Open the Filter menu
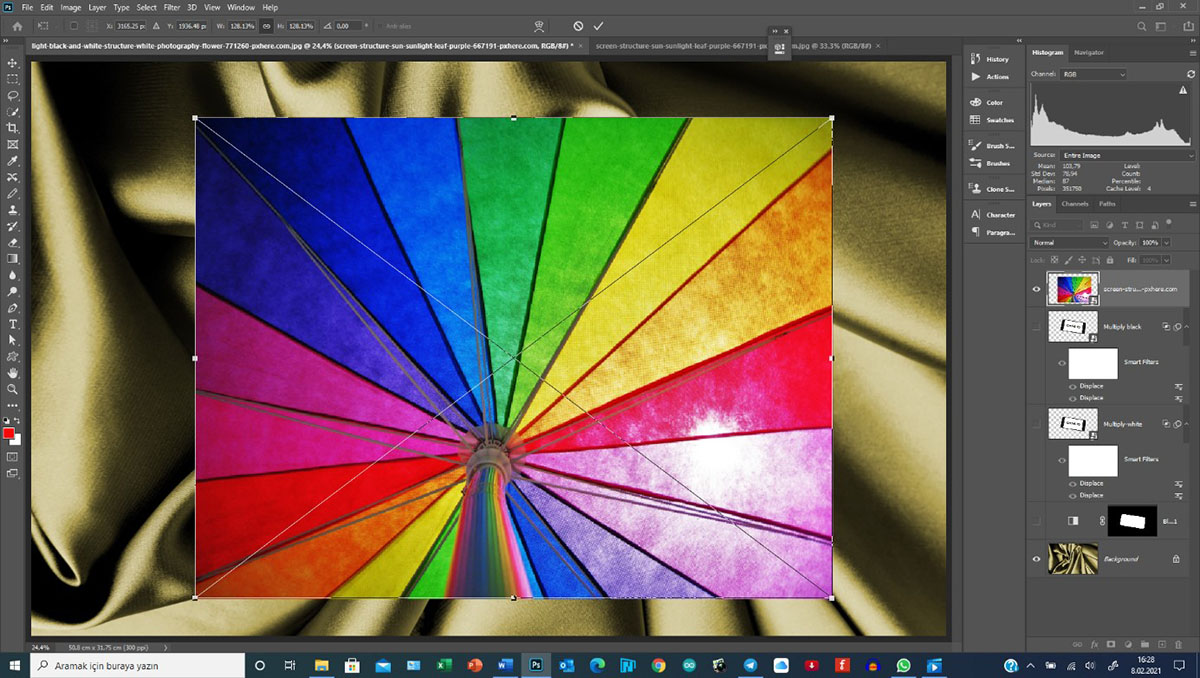This screenshot has width=1200, height=678. pos(172,7)
